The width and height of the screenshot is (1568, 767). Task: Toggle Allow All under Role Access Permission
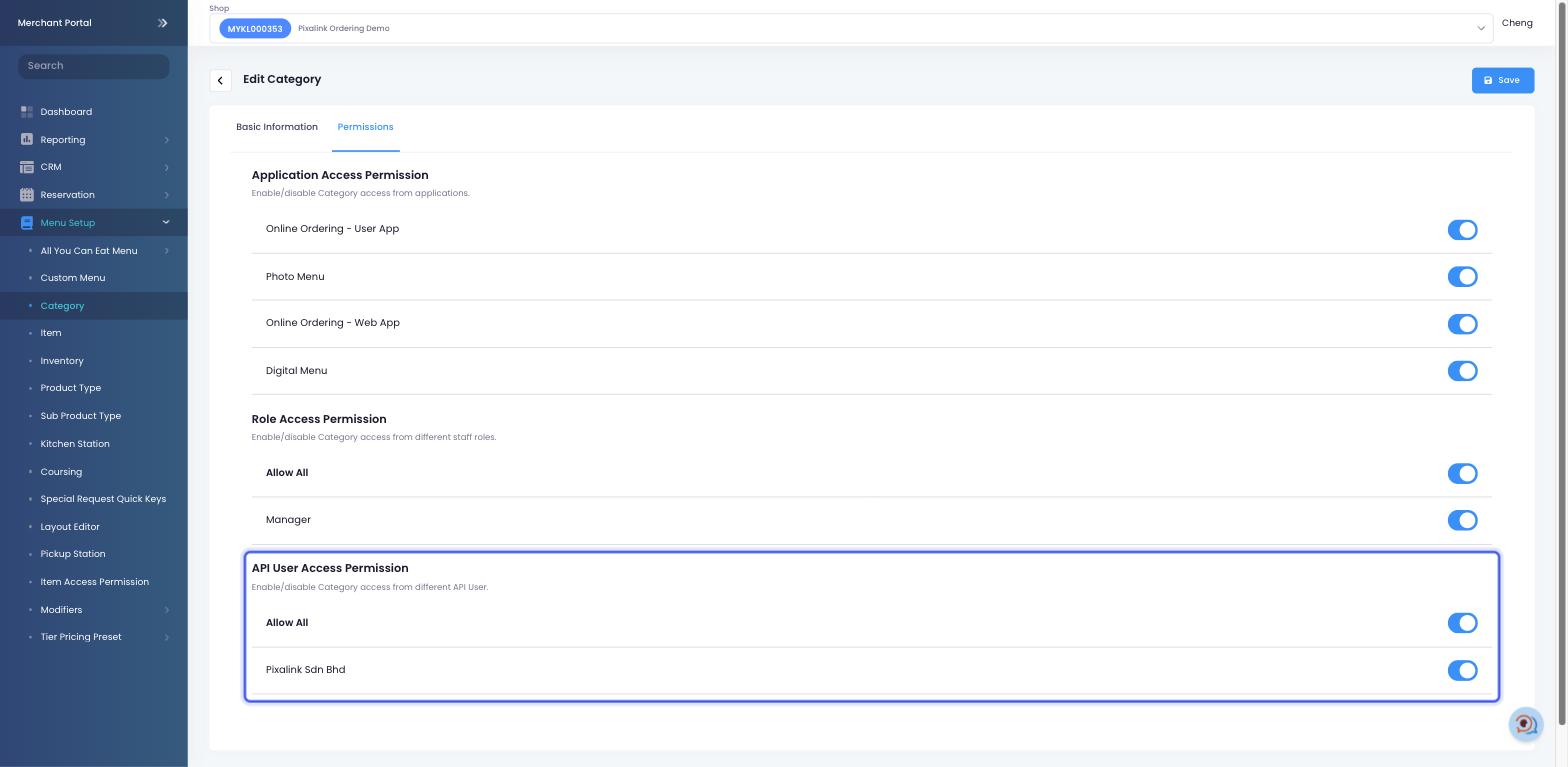(1462, 474)
